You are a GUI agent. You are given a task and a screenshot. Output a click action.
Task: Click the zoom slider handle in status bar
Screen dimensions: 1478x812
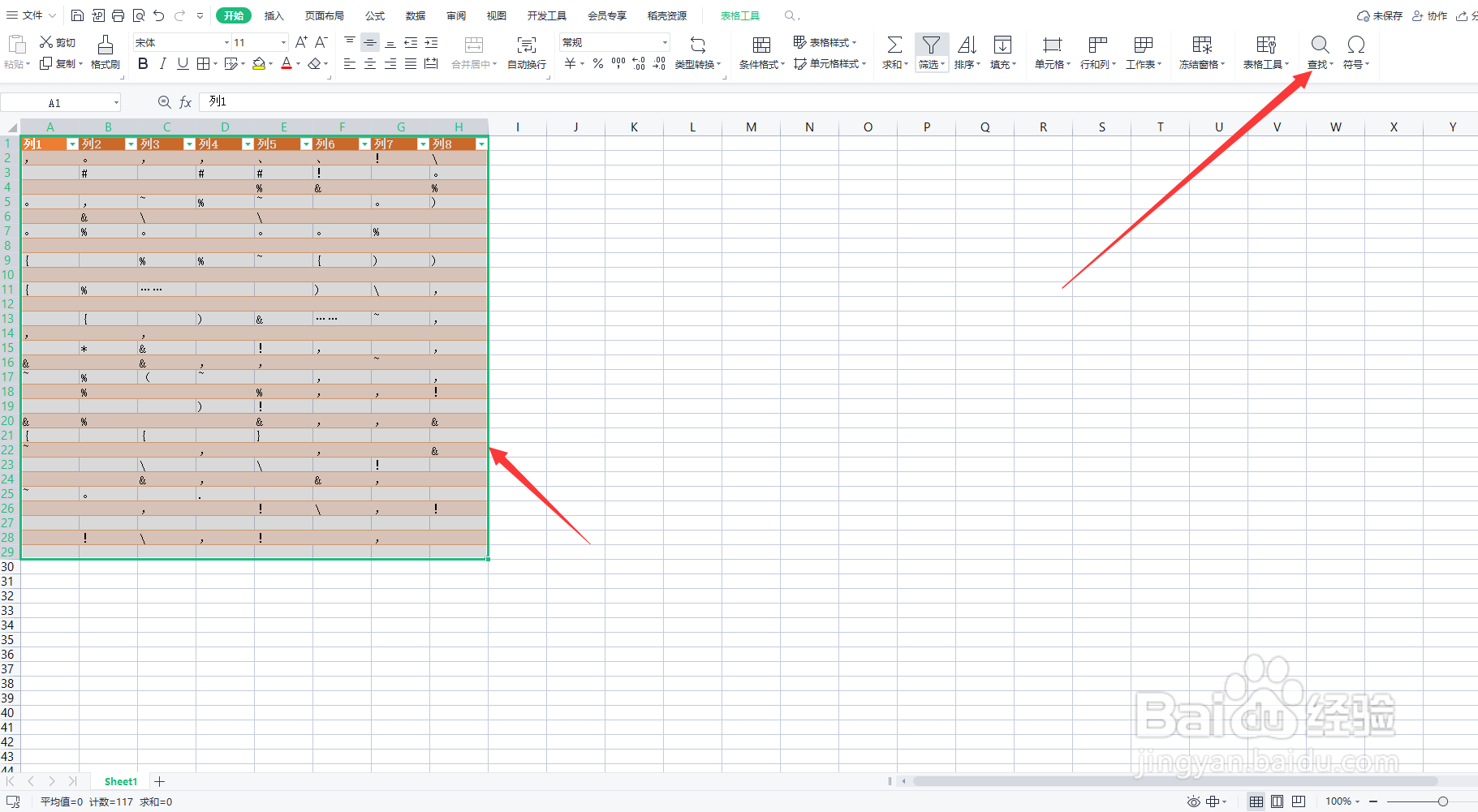1442,801
